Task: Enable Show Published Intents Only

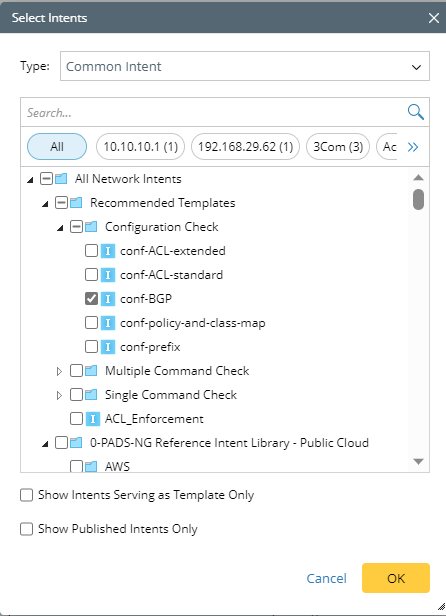Action: click(26, 529)
